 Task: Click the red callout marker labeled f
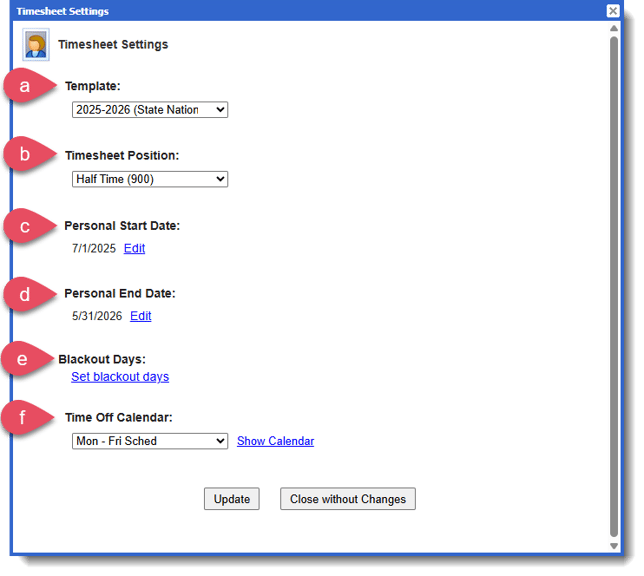coord(24,418)
